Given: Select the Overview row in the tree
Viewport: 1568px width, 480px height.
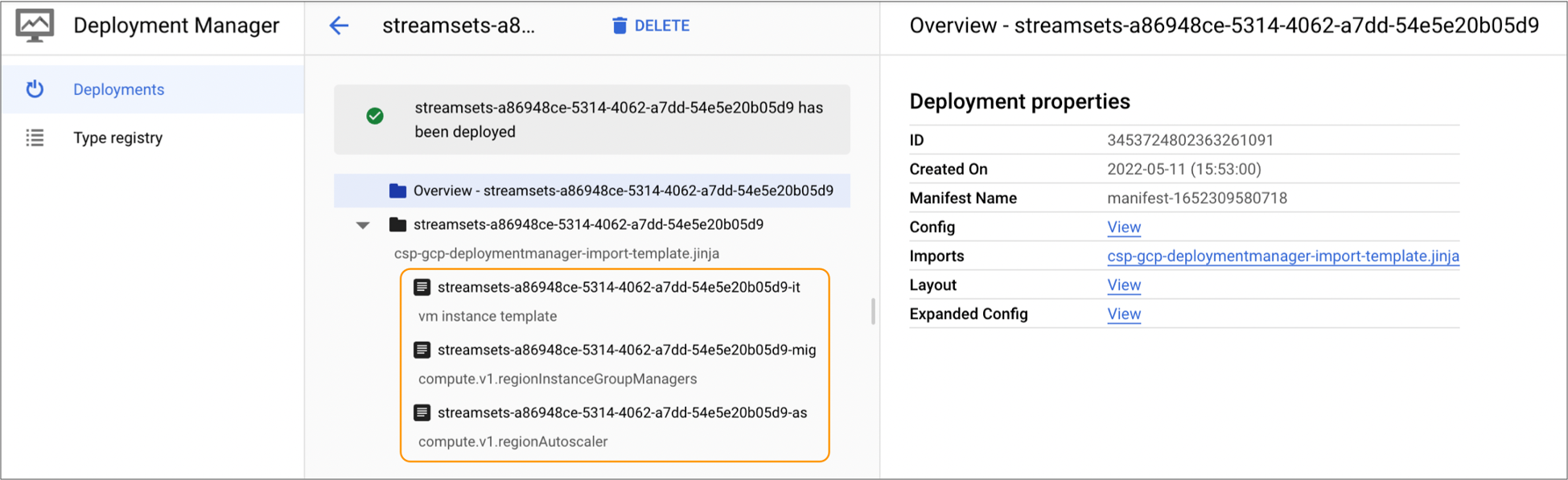Looking at the screenshot, I should [592, 191].
